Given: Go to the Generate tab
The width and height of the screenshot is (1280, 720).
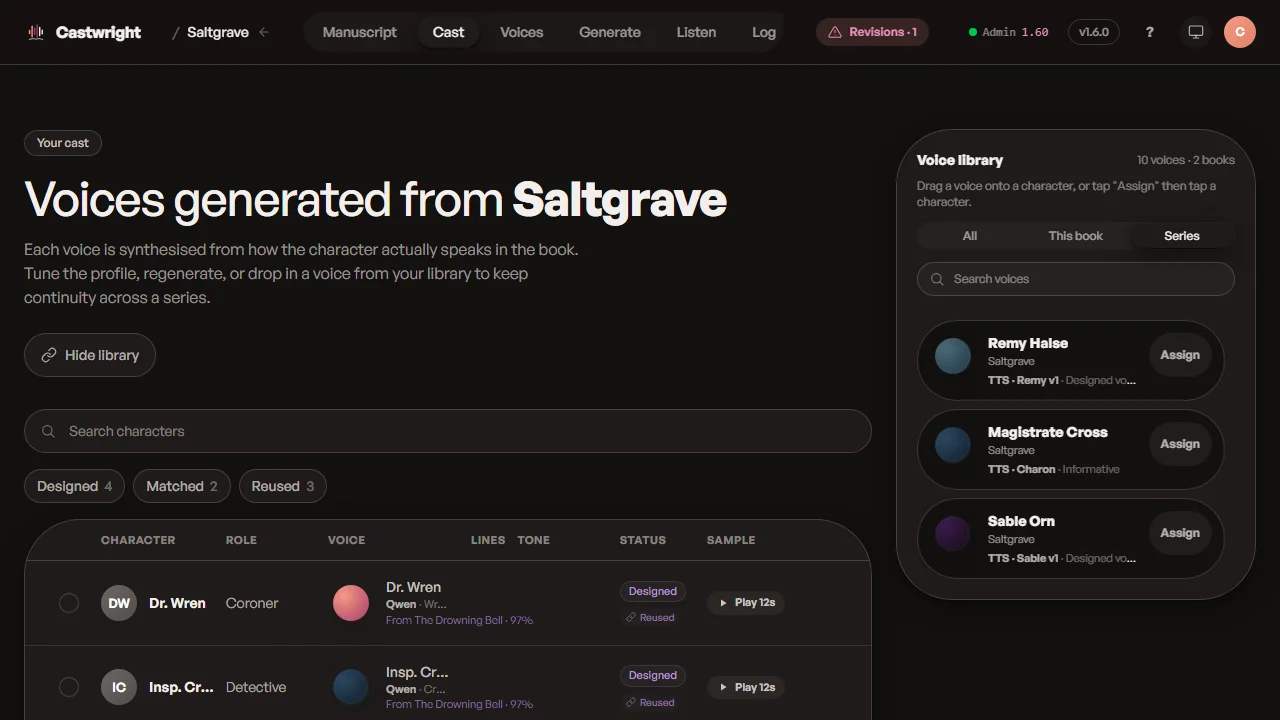Looking at the screenshot, I should (x=610, y=32).
